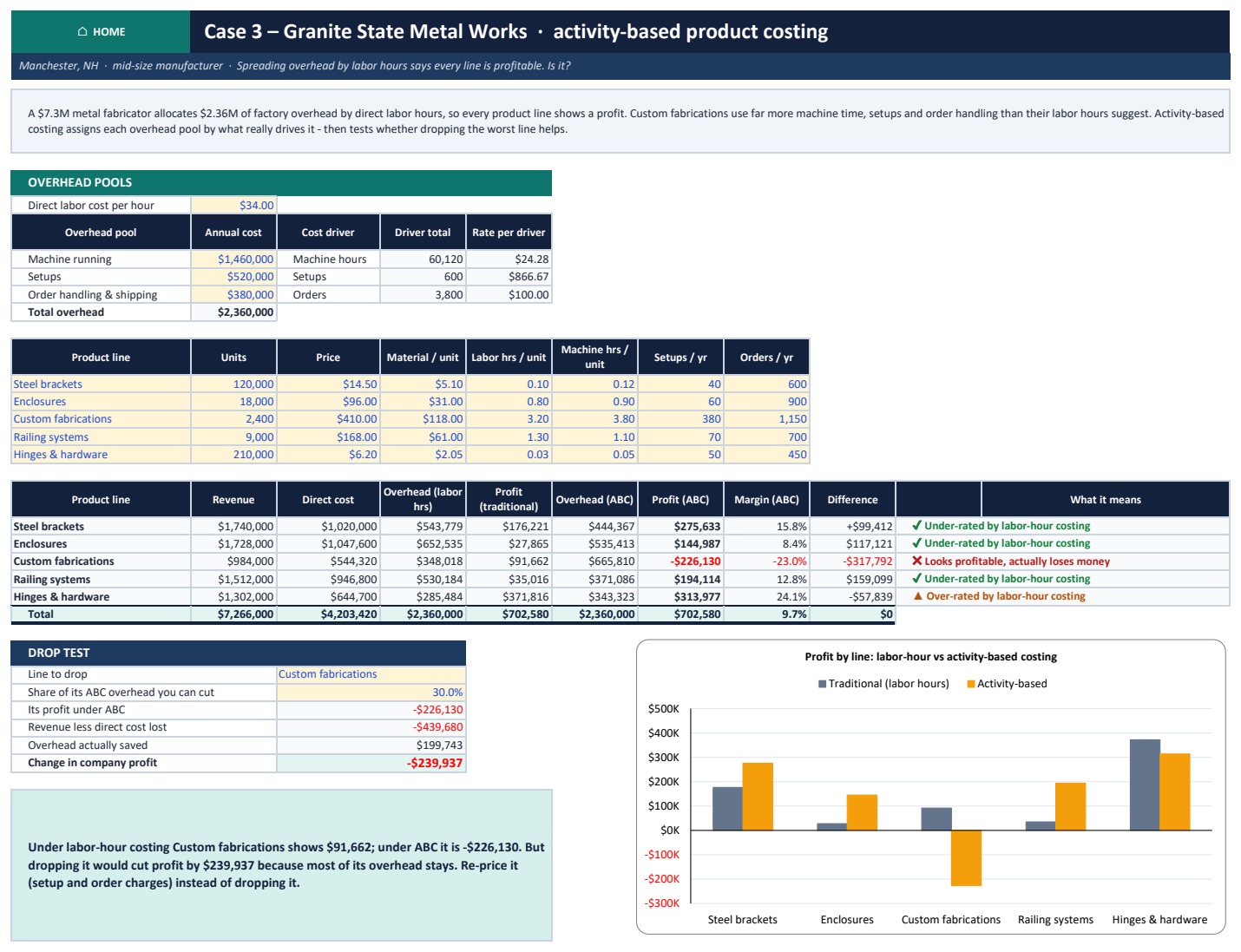Click Railing systems traditional profit $35,016

point(509,580)
